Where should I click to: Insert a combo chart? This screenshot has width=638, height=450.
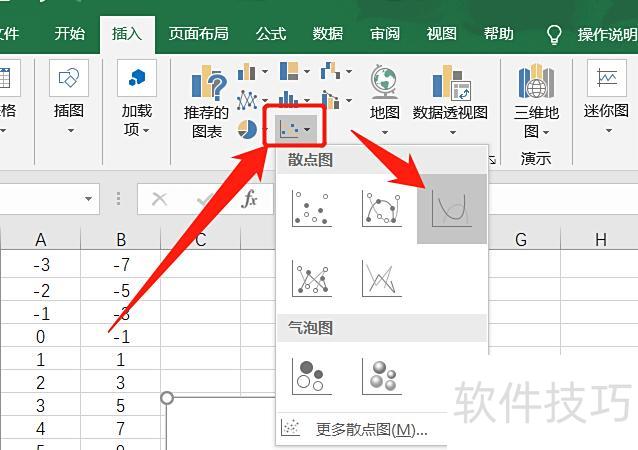coord(330,100)
